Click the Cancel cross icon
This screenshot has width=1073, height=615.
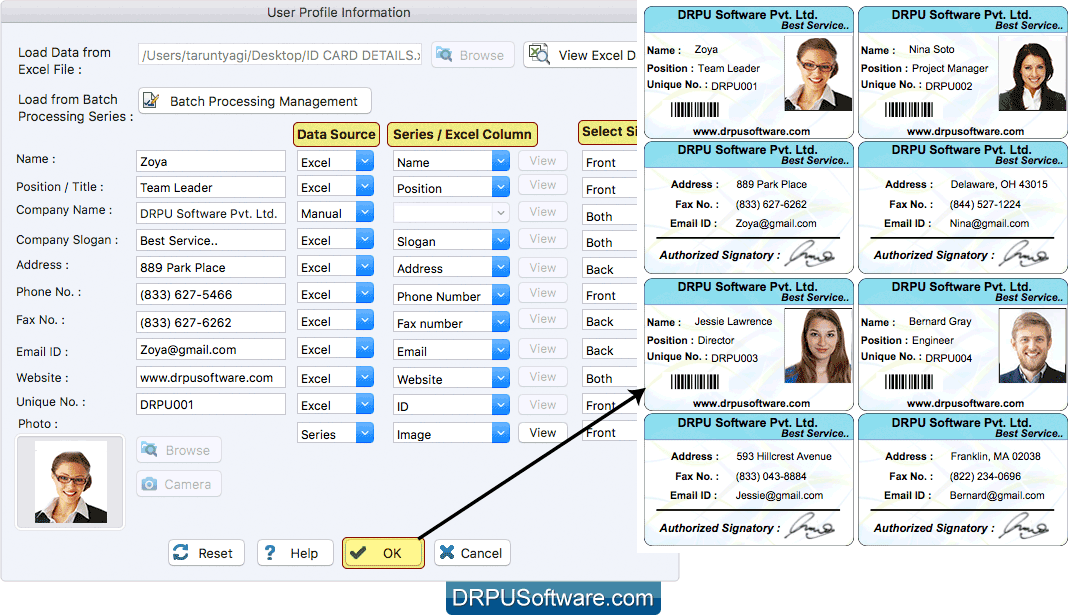[447, 552]
